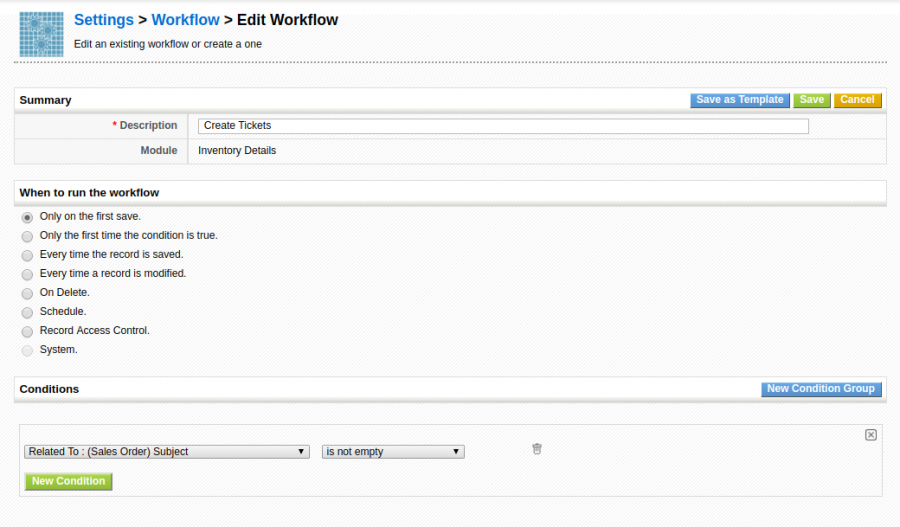Open the "Related To: (Sales Order) Subject" dropdown
900x527 pixels.
pyautogui.click(x=167, y=452)
